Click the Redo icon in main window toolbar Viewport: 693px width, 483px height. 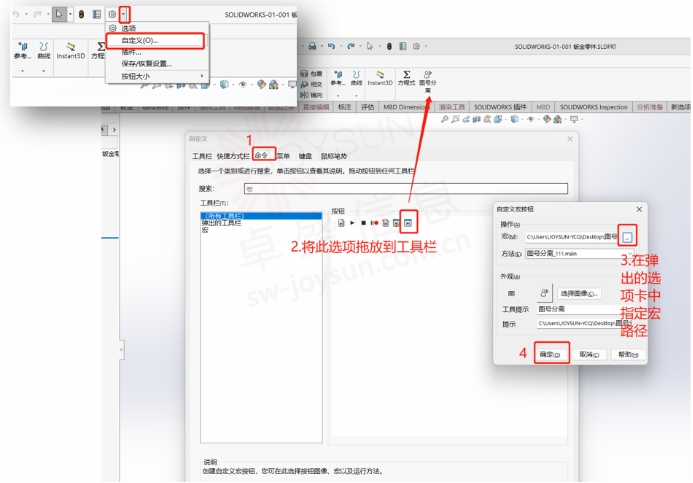pyautogui.click(x=351, y=46)
